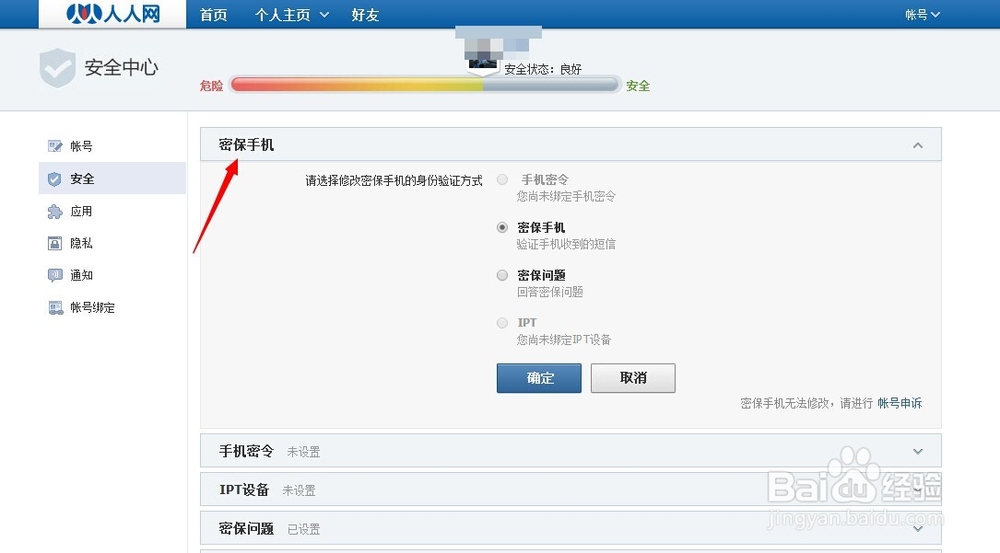Collapse the 密保手机 section chevron
Image resolution: width=1000 pixels, height=553 pixels.
[x=918, y=145]
